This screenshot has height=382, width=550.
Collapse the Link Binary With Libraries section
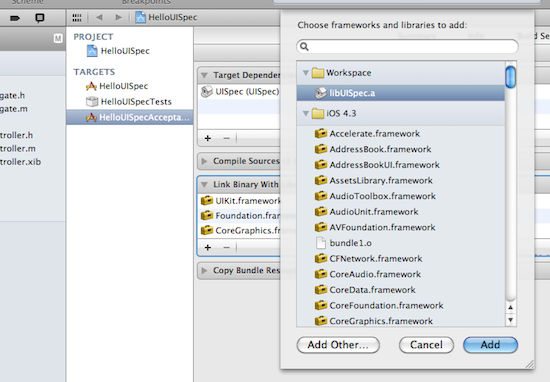pos(204,185)
